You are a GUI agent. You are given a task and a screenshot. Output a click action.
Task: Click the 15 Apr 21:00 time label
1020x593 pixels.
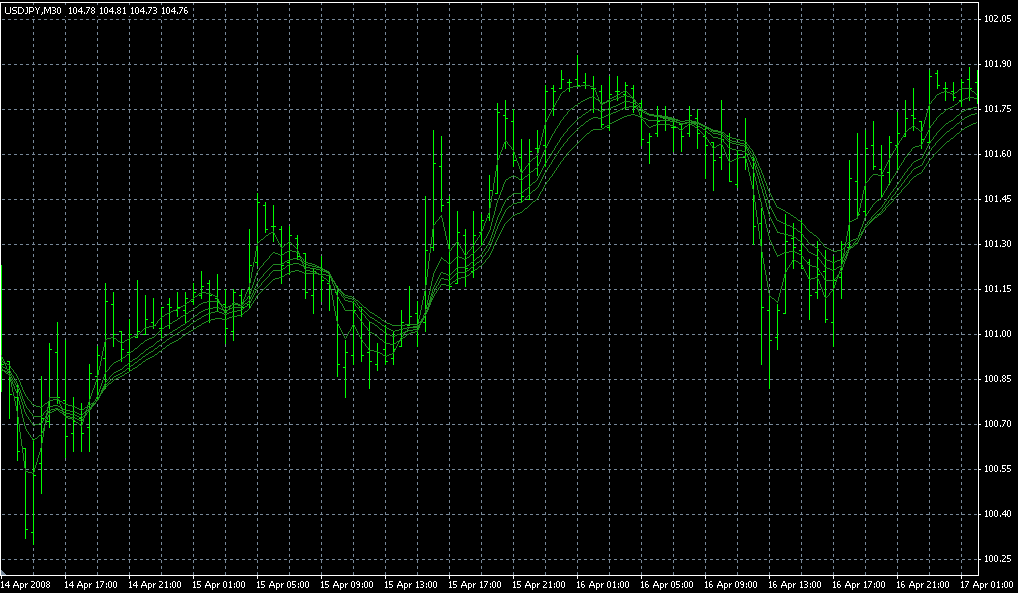(x=539, y=585)
